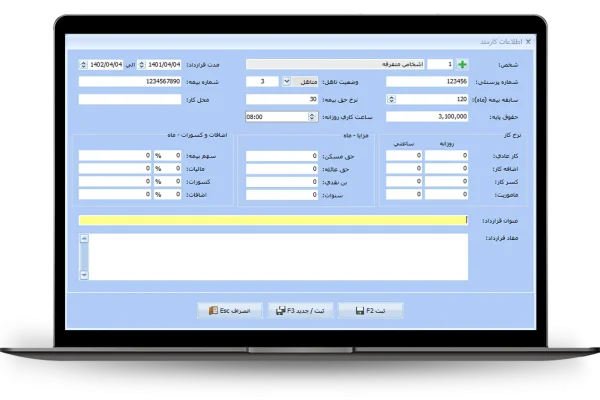Click the empty محل کار workplace field
Viewport: 600px width, 400px height.
(x=130, y=99)
